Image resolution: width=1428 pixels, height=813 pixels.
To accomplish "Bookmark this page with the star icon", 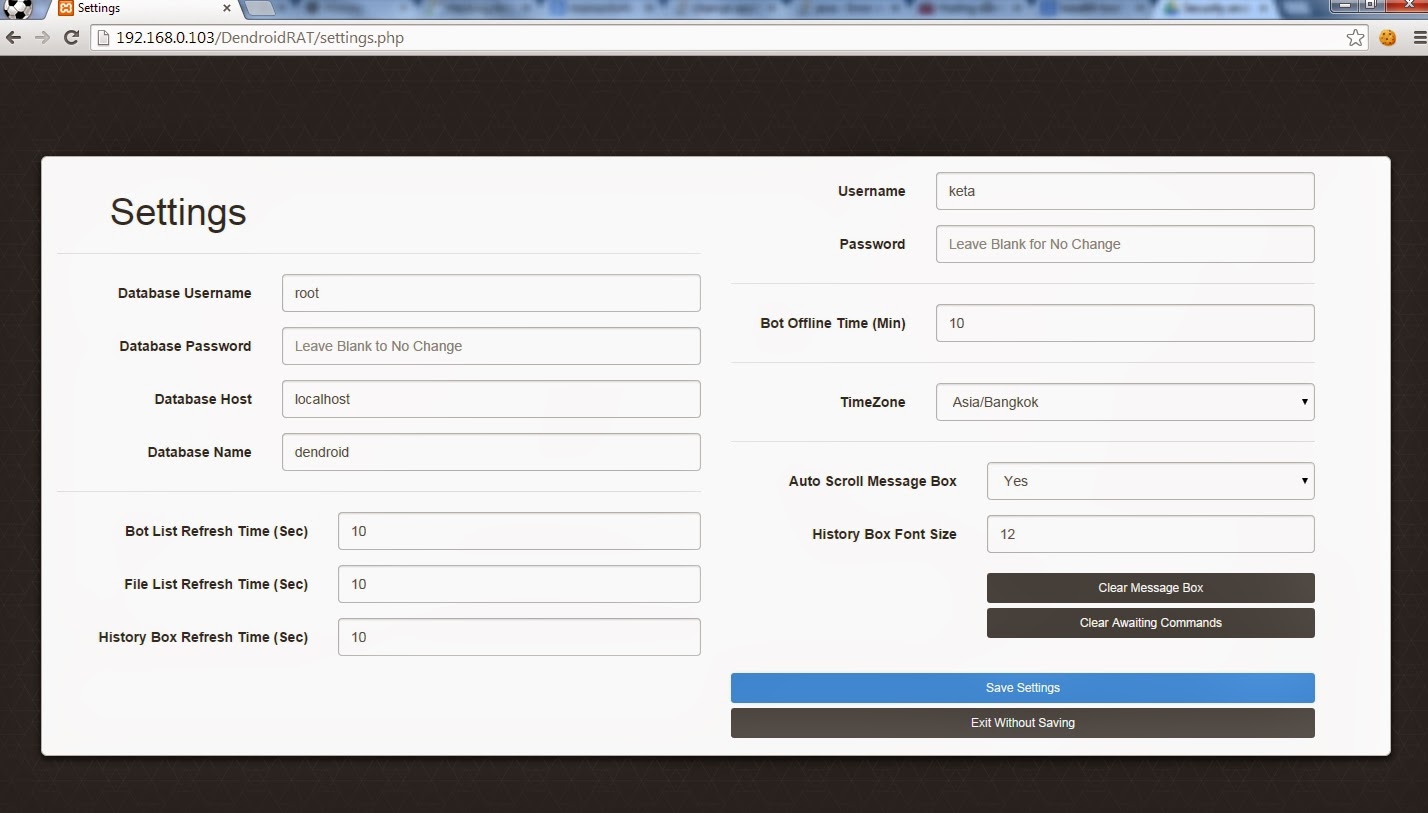I will point(1355,38).
